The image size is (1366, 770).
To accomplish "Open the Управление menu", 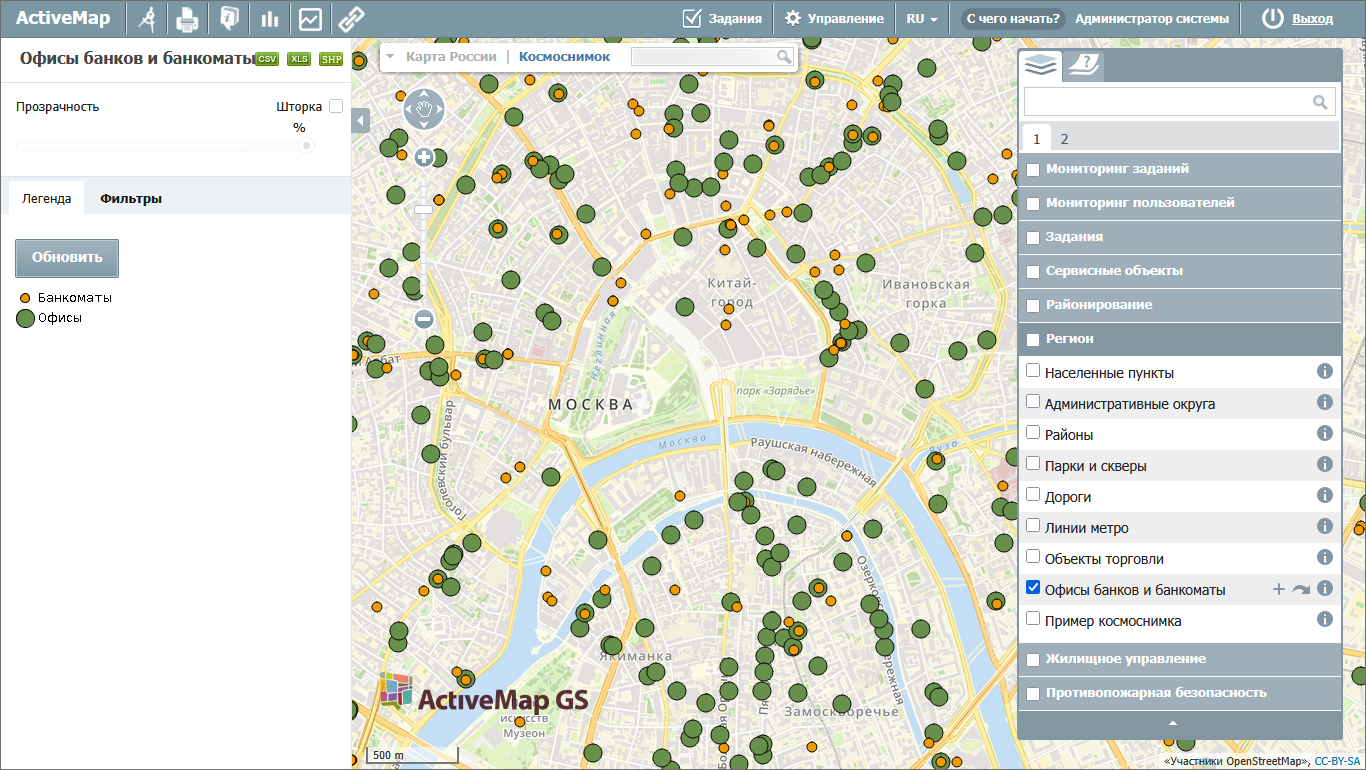I will 834,18.
